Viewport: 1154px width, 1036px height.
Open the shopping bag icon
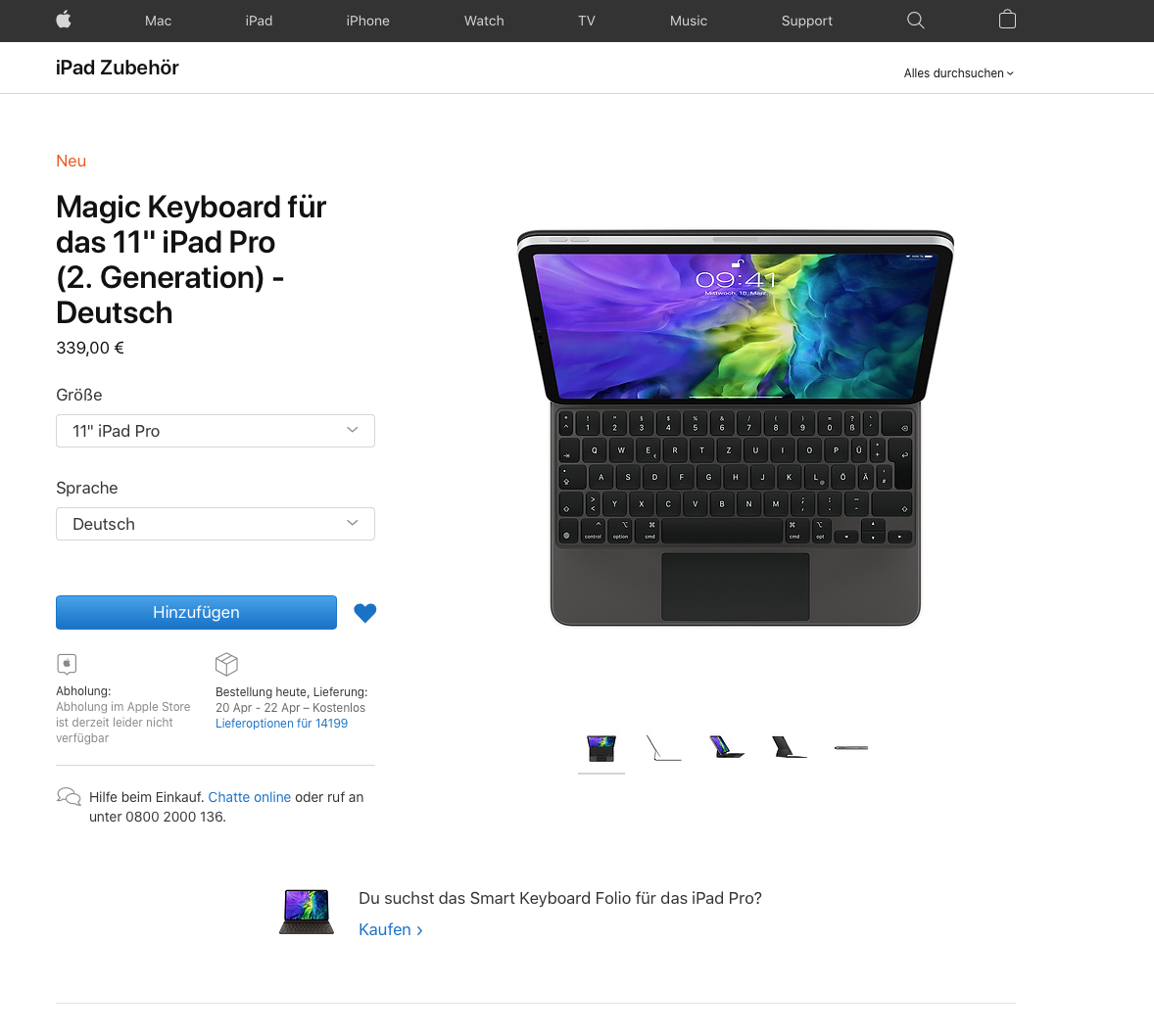point(1007,20)
